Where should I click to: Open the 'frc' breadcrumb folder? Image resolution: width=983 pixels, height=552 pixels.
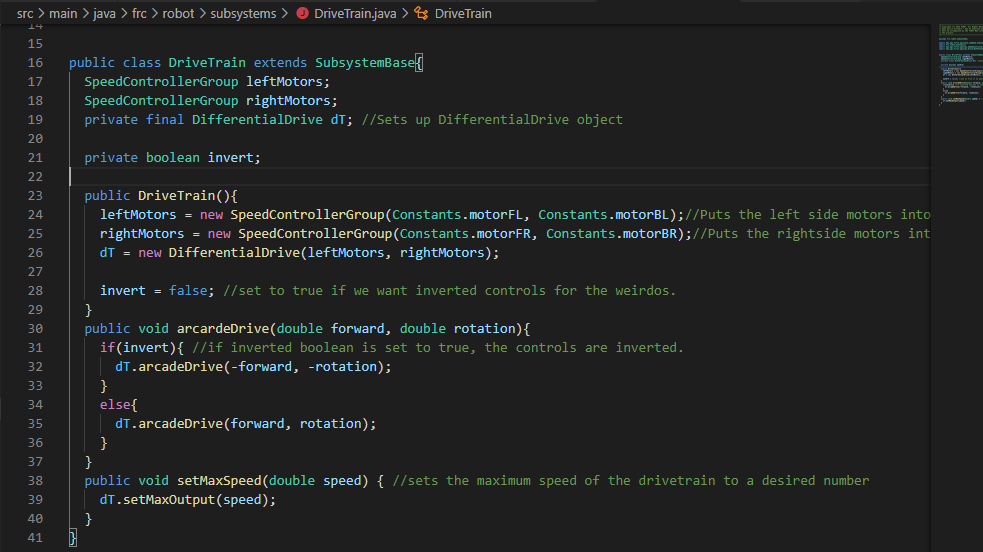point(139,13)
